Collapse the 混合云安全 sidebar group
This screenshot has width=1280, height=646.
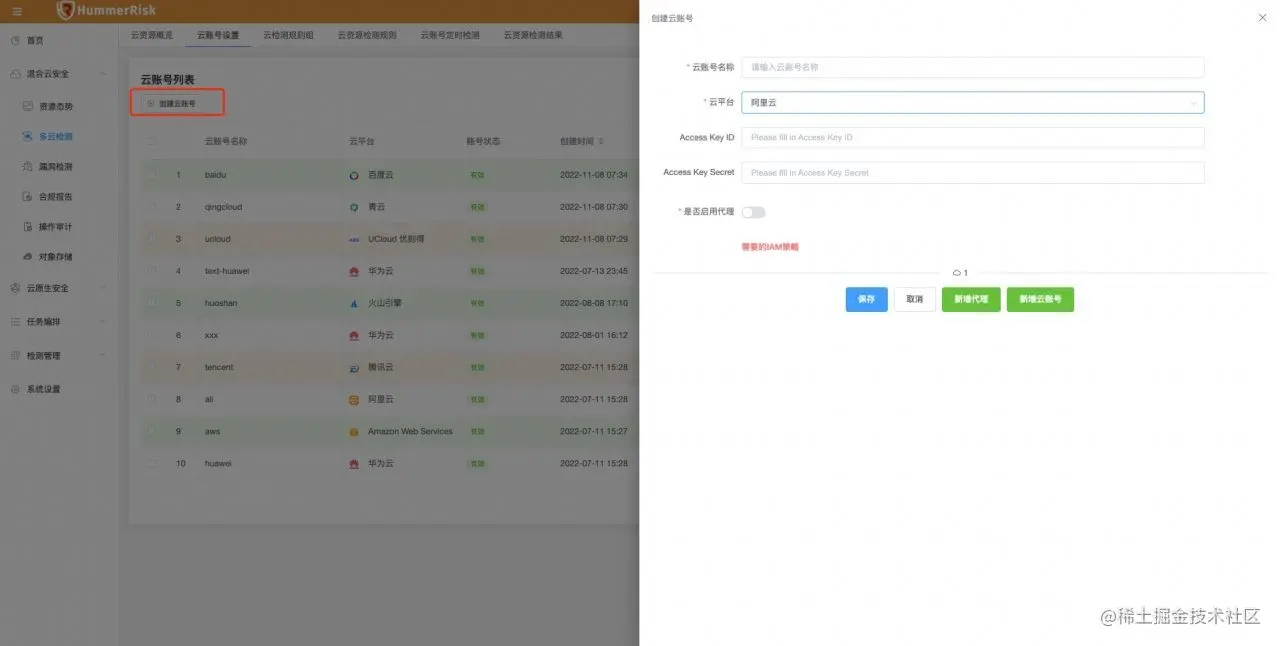pos(105,74)
